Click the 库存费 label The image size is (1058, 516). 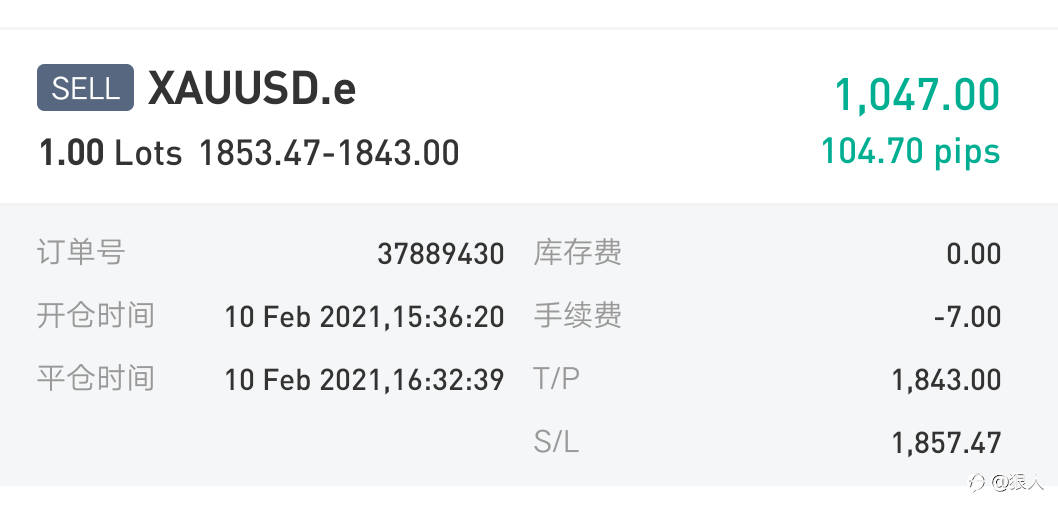[578, 253]
